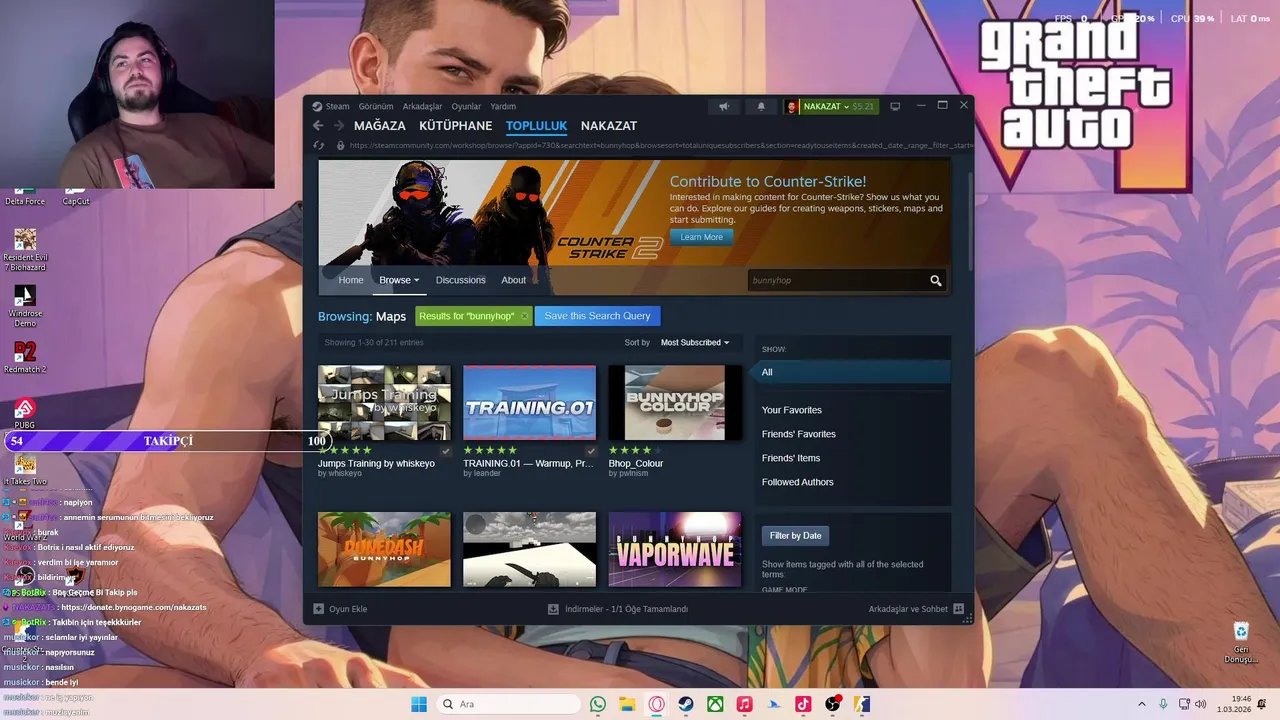Go back with the Steam back arrow
The width and height of the screenshot is (1280, 720).
[x=318, y=125]
